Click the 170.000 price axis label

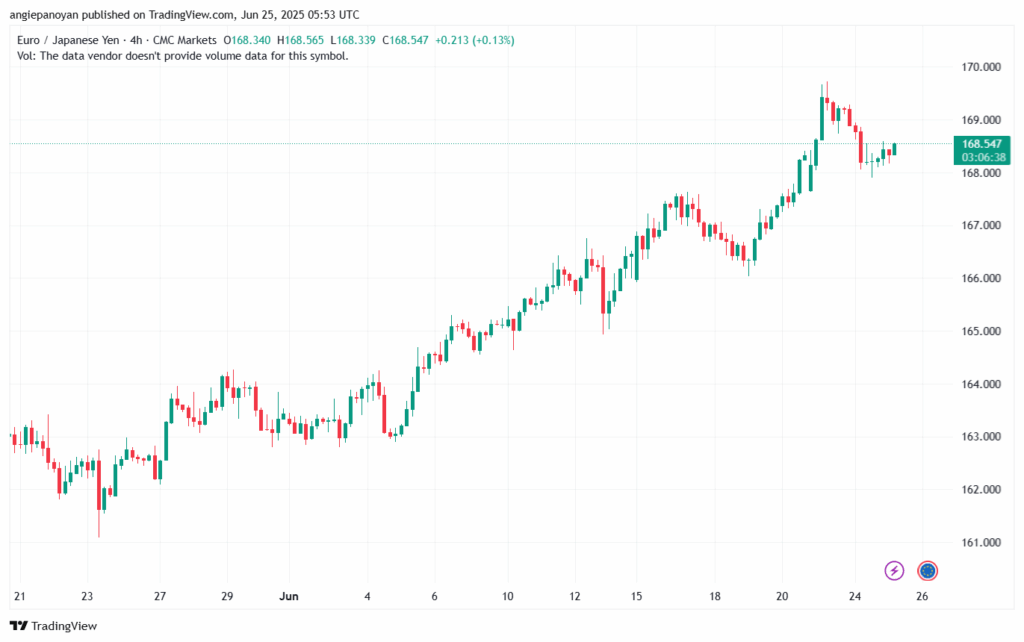[x=980, y=67]
